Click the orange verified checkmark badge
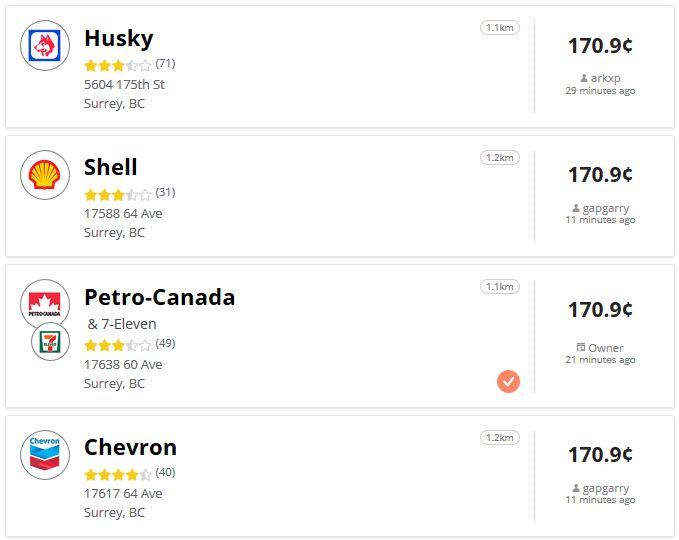This screenshot has height=540, width=679. [x=508, y=382]
